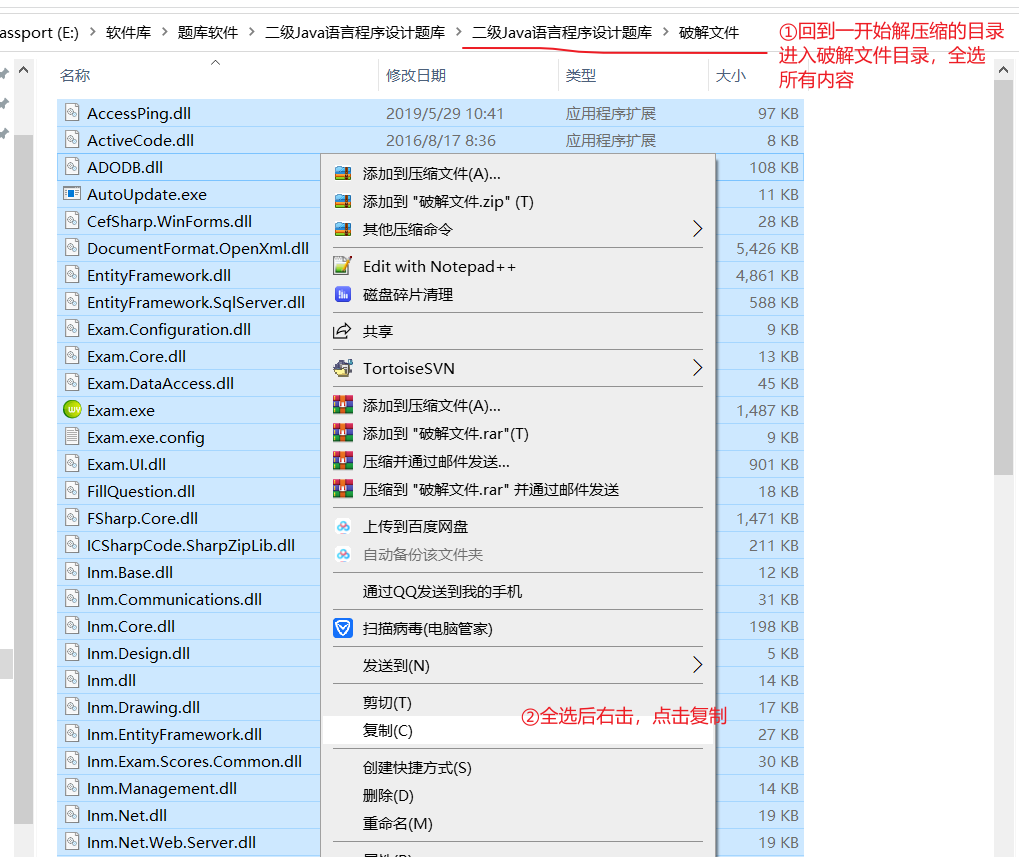
Task: Click date 2019/5/29 10:41 cell
Action: click(x=445, y=114)
